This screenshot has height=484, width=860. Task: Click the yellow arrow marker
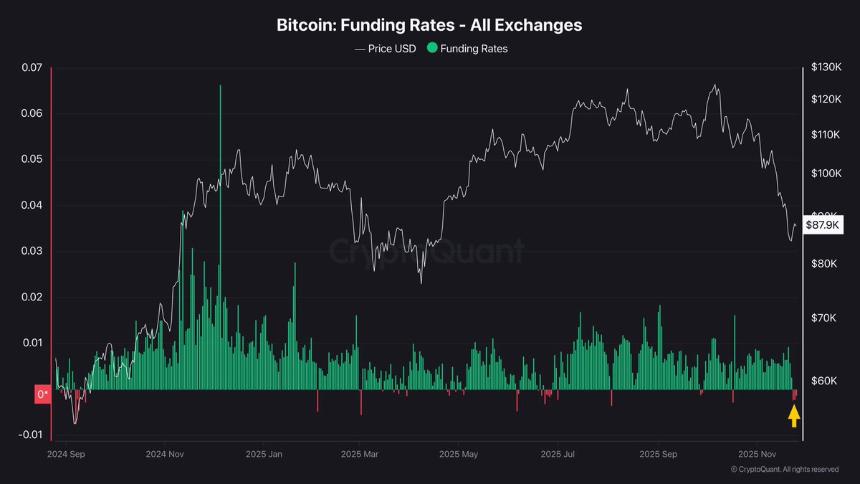click(794, 415)
